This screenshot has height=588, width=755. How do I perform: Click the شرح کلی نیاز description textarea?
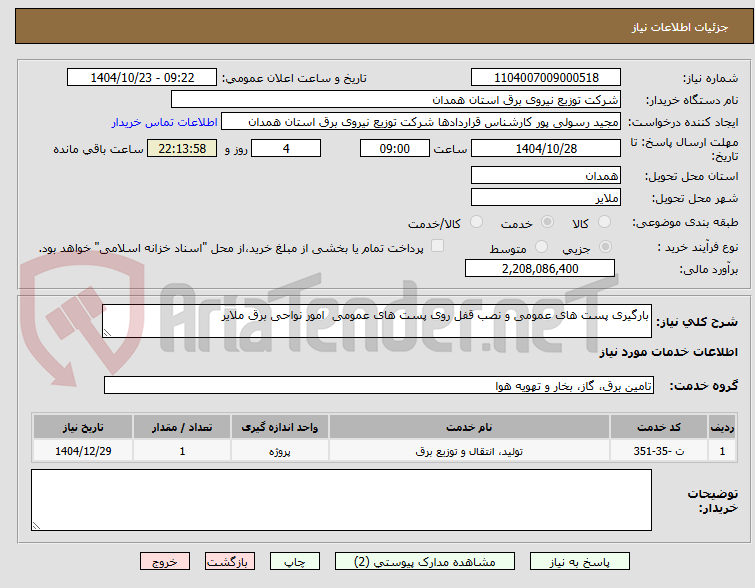377,321
